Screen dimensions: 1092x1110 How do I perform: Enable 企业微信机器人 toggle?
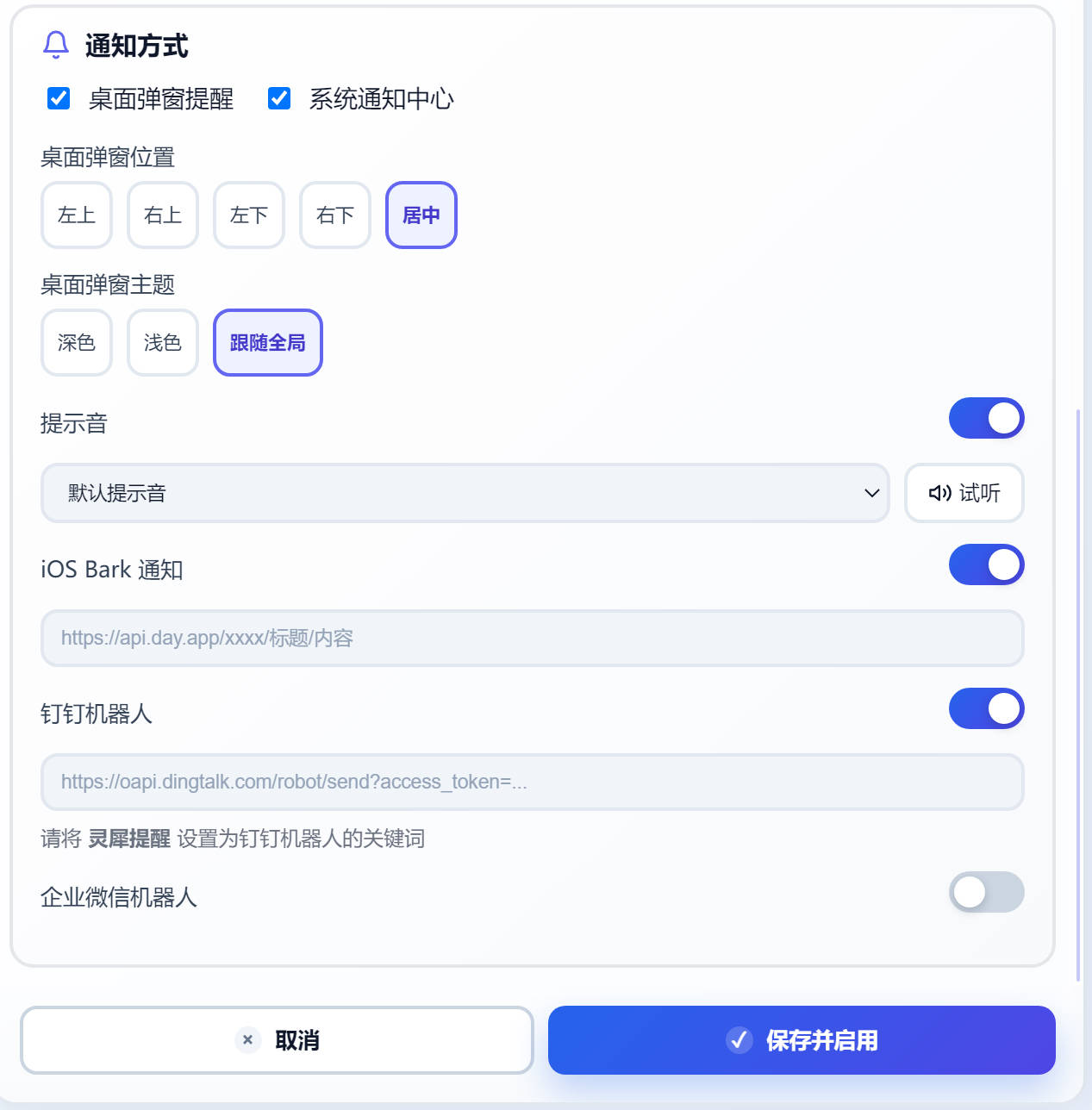point(986,892)
